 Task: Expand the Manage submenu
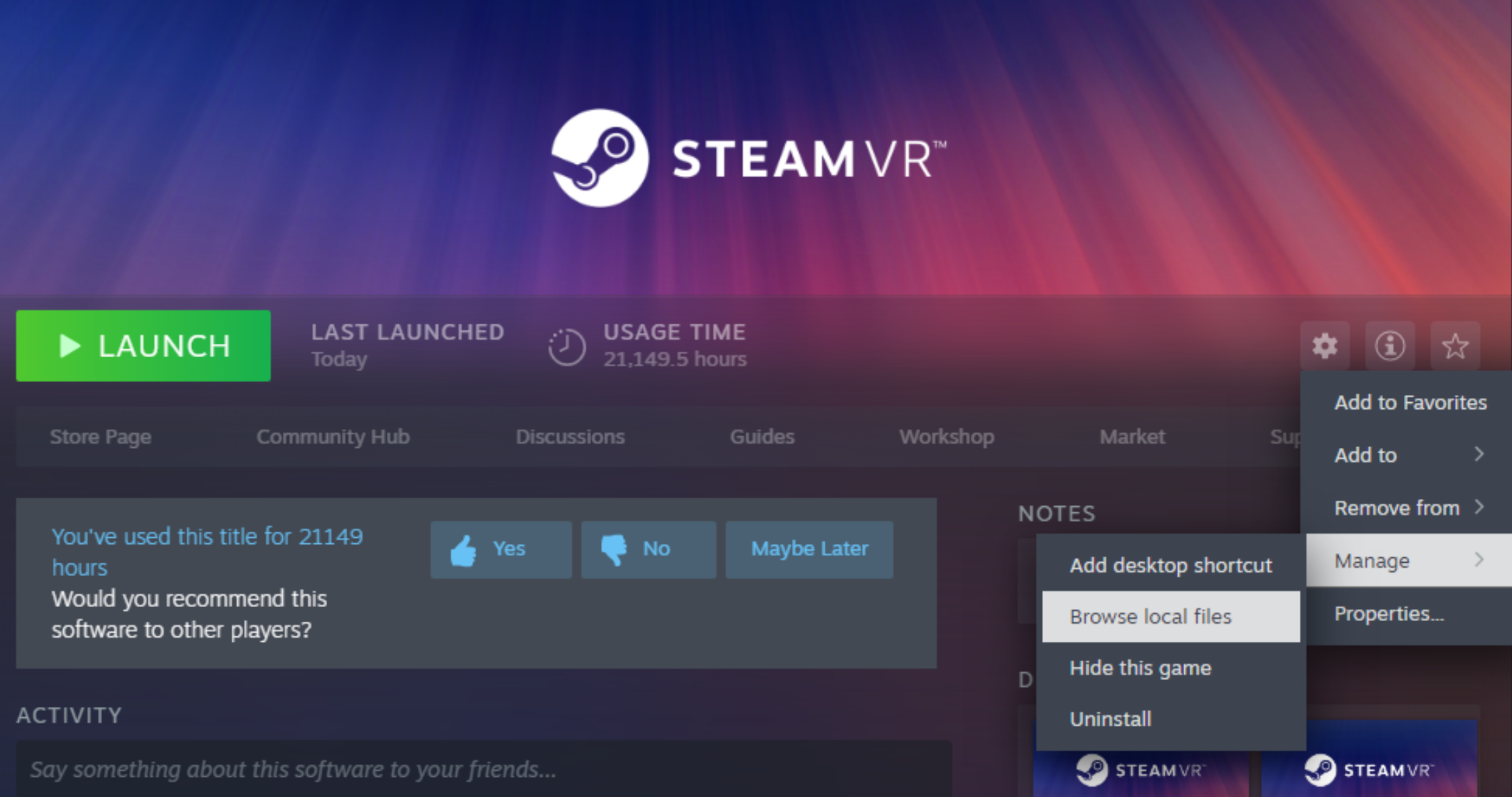point(1407,561)
